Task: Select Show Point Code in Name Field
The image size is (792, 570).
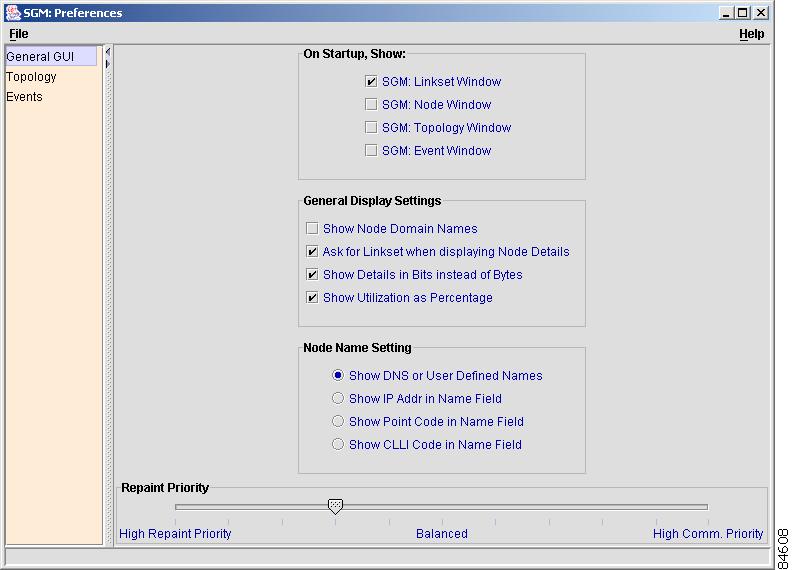Action: pos(338,421)
